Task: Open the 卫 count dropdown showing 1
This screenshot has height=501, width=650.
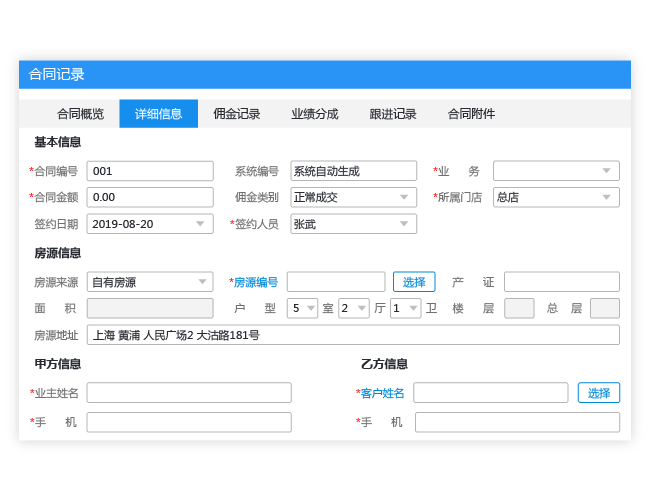Action: pyautogui.click(x=405, y=308)
